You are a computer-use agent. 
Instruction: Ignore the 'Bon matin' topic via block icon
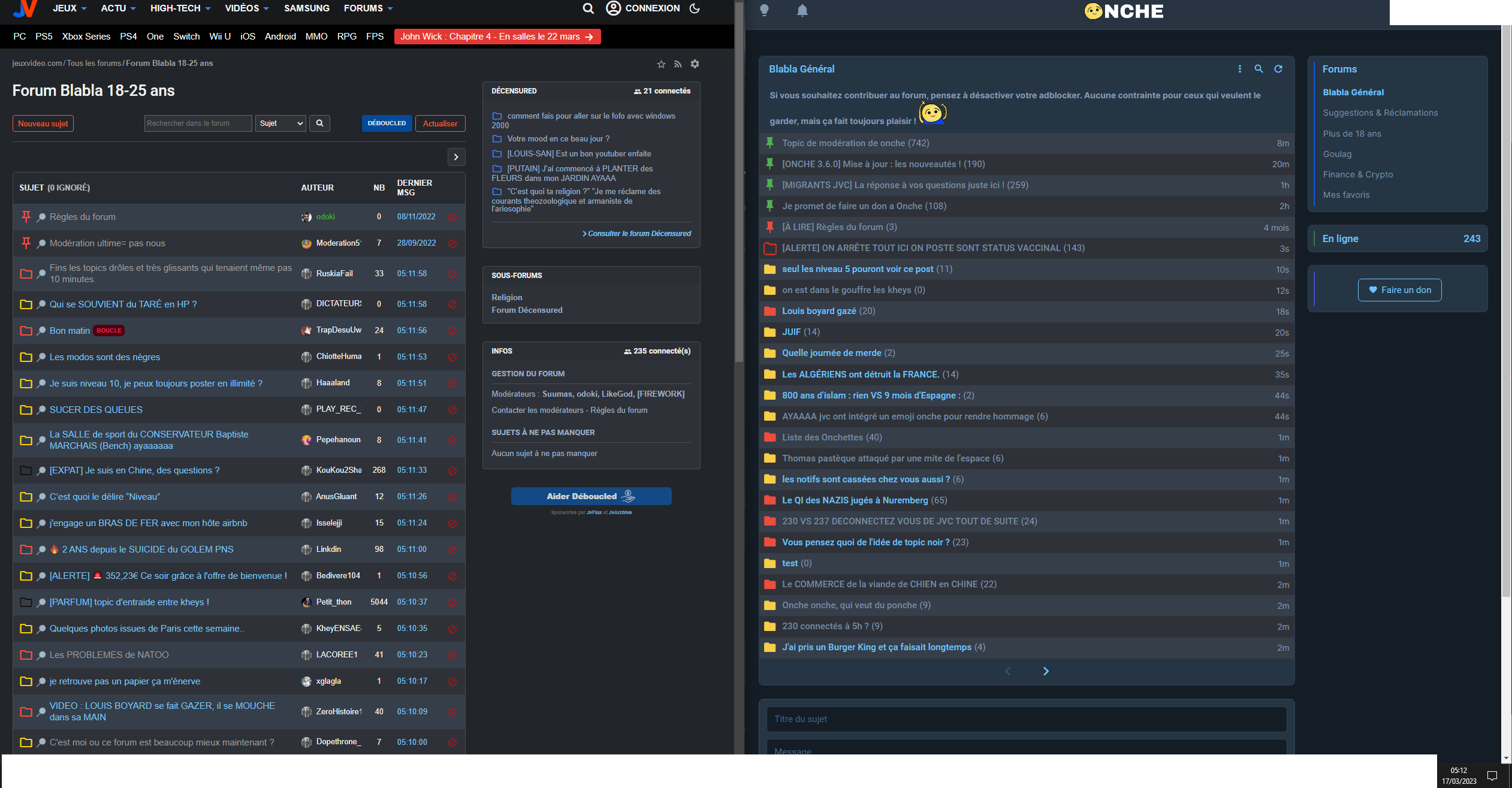(x=452, y=331)
